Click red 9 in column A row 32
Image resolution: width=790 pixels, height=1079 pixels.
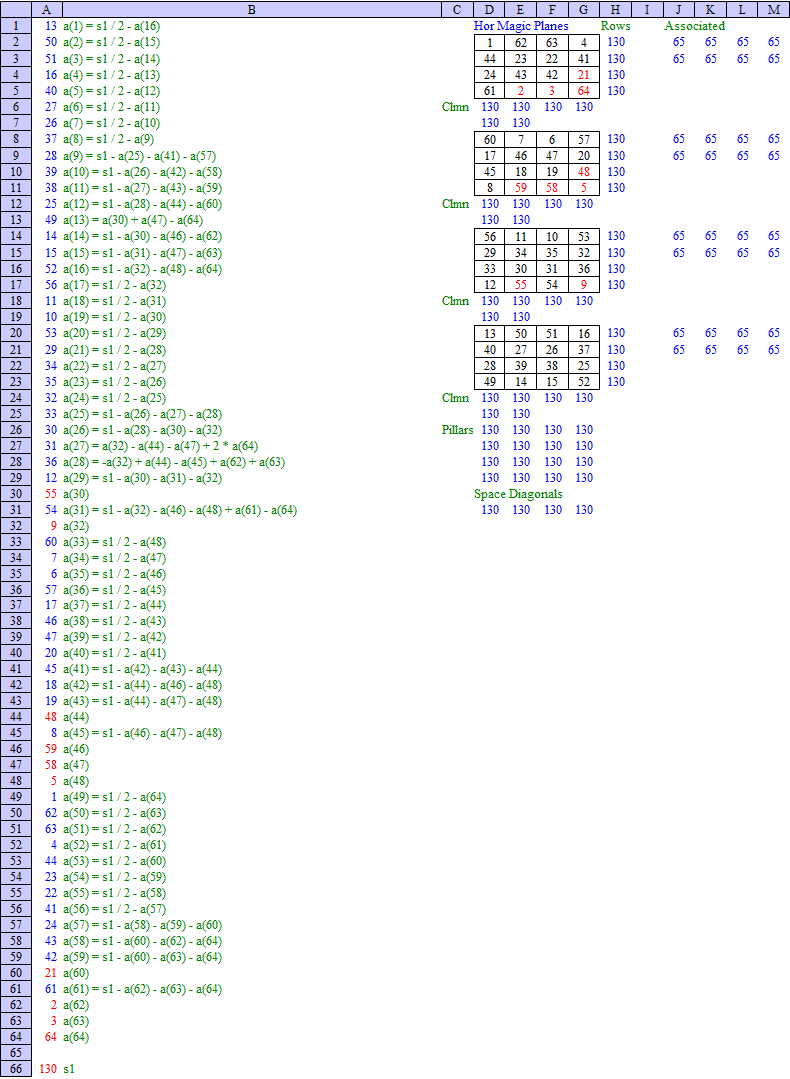pos(54,526)
